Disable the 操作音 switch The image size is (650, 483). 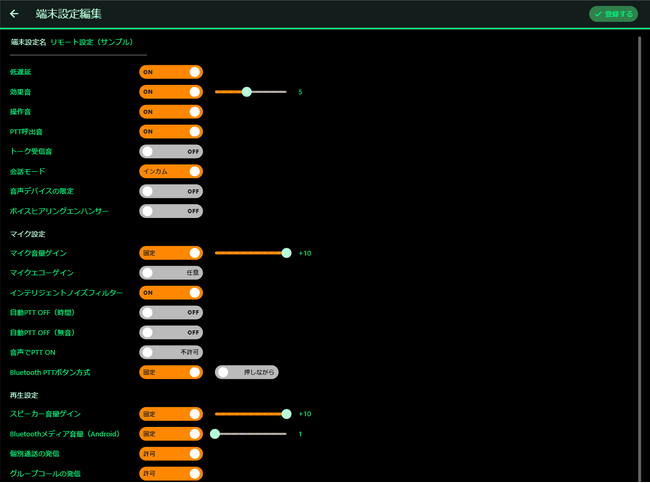(171, 112)
